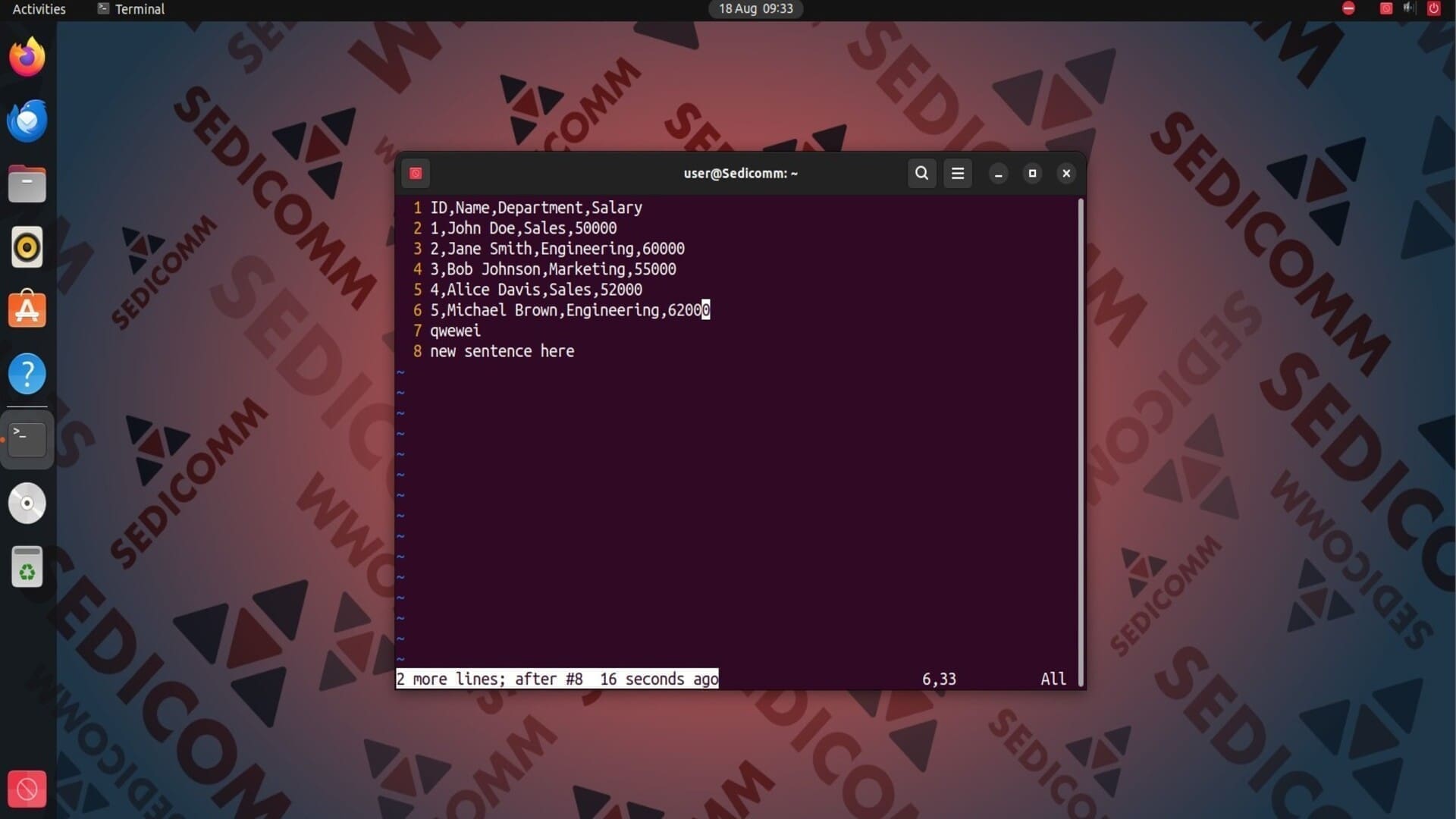This screenshot has height=819, width=1456.
Task: Open the system power menu icon
Action: click(x=1433, y=8)
